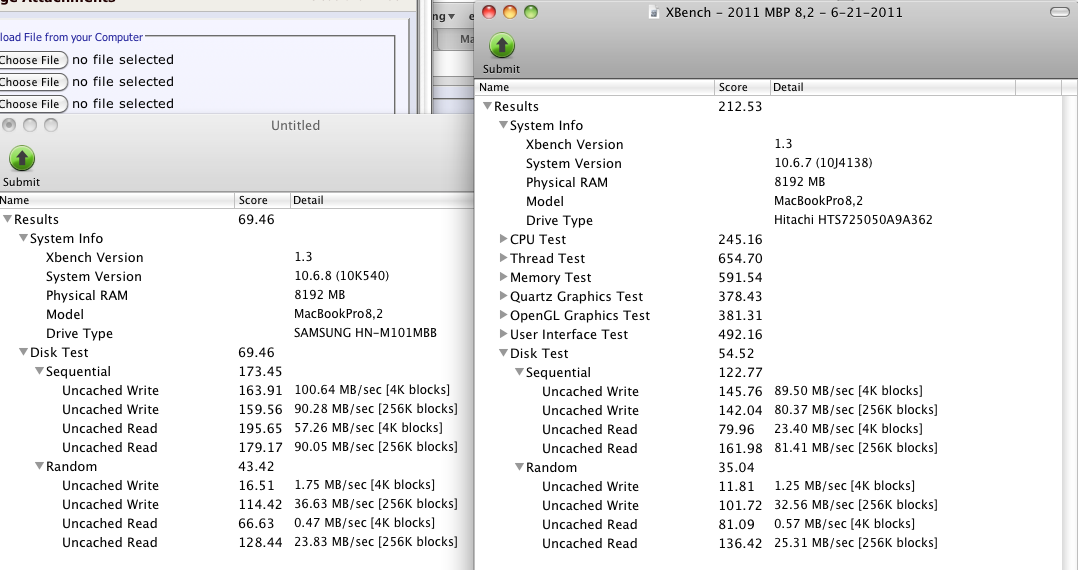Select Random score 35.04 in XBench MBP window
Viewport: 1078px width, 570px height.
[736, 468]
